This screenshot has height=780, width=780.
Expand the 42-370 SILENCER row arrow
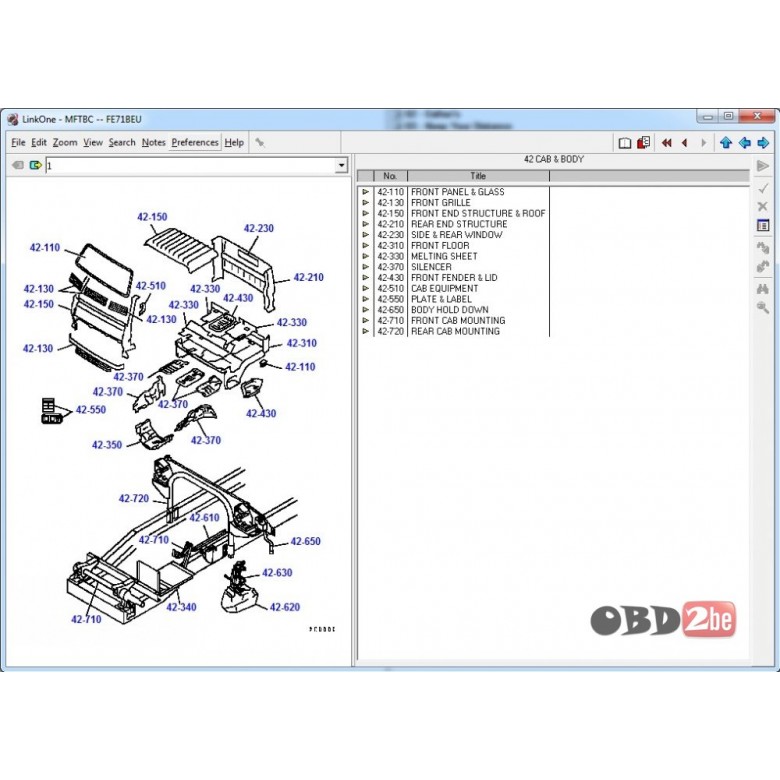[366, 267]
